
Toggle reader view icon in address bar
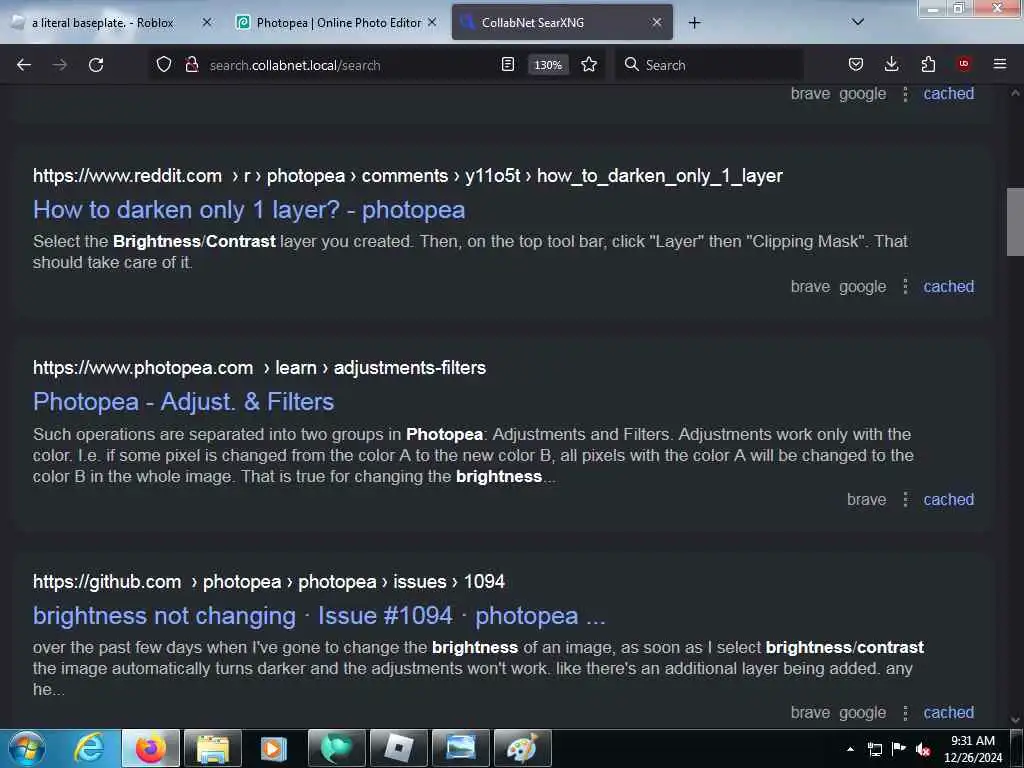pyautogui.click(x=507, y=64)
